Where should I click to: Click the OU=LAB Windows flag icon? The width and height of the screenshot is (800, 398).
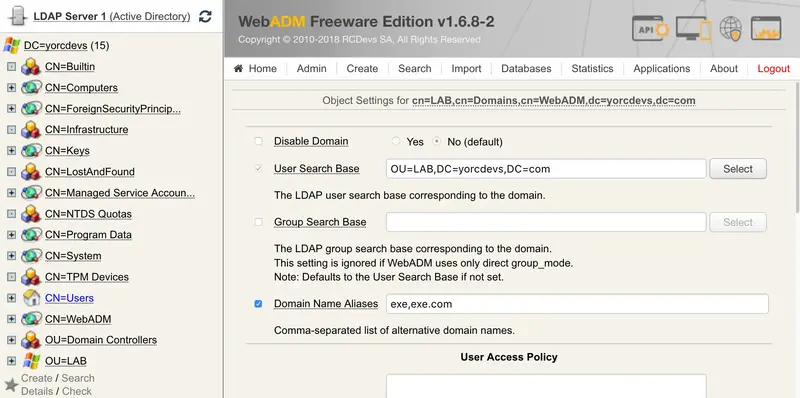tap(32, 361)
